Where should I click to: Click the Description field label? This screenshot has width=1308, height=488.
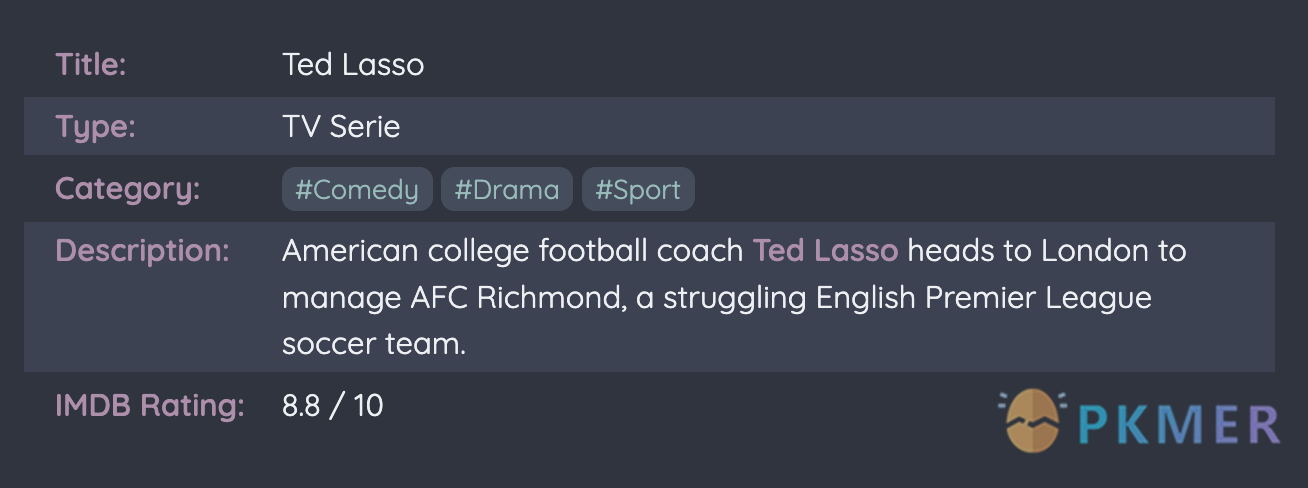[142, 250]
